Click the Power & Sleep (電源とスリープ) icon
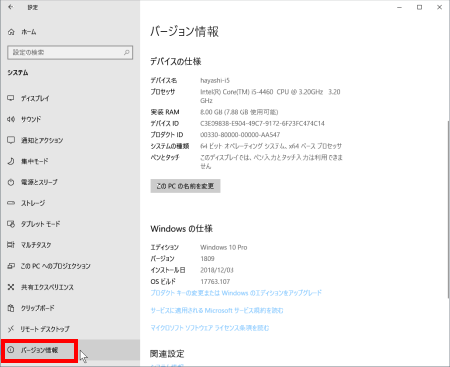This screenshot has width=450, height=367. pos(11,182)
